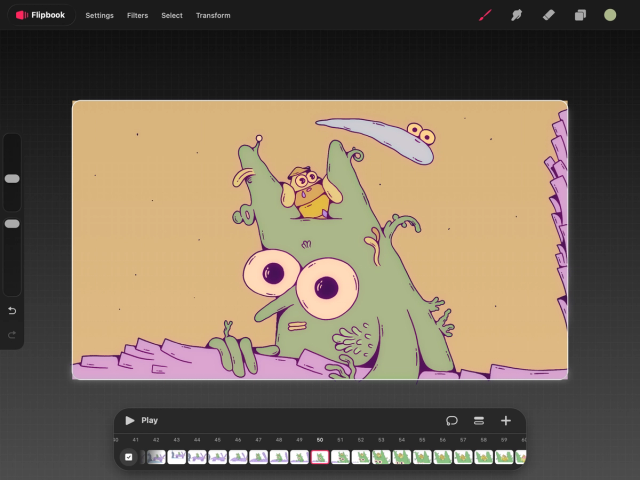Open the Filters menu
Screen dimensions: 640x480
click(137, 16)
